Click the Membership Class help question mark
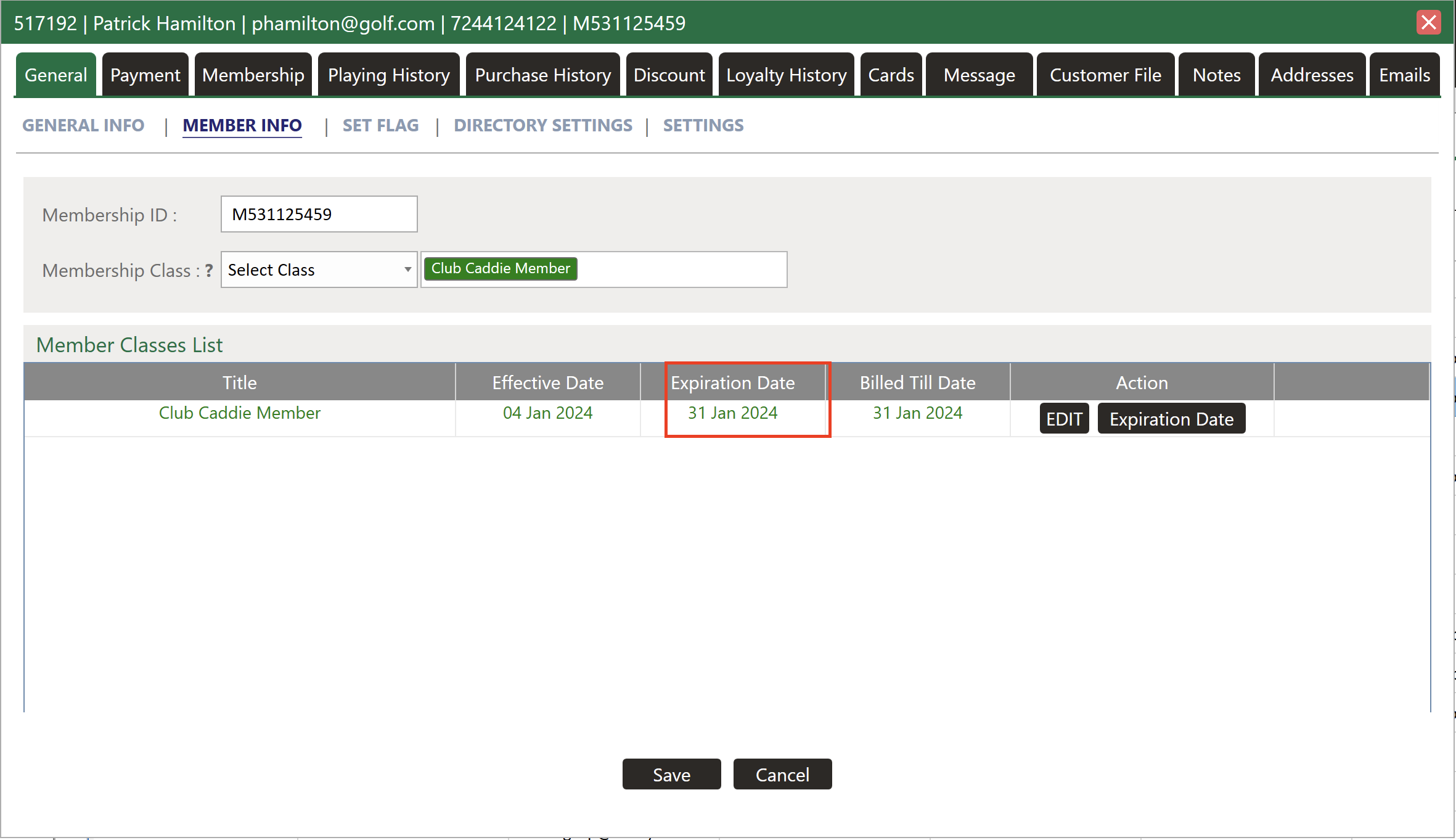 click(209, 270)
